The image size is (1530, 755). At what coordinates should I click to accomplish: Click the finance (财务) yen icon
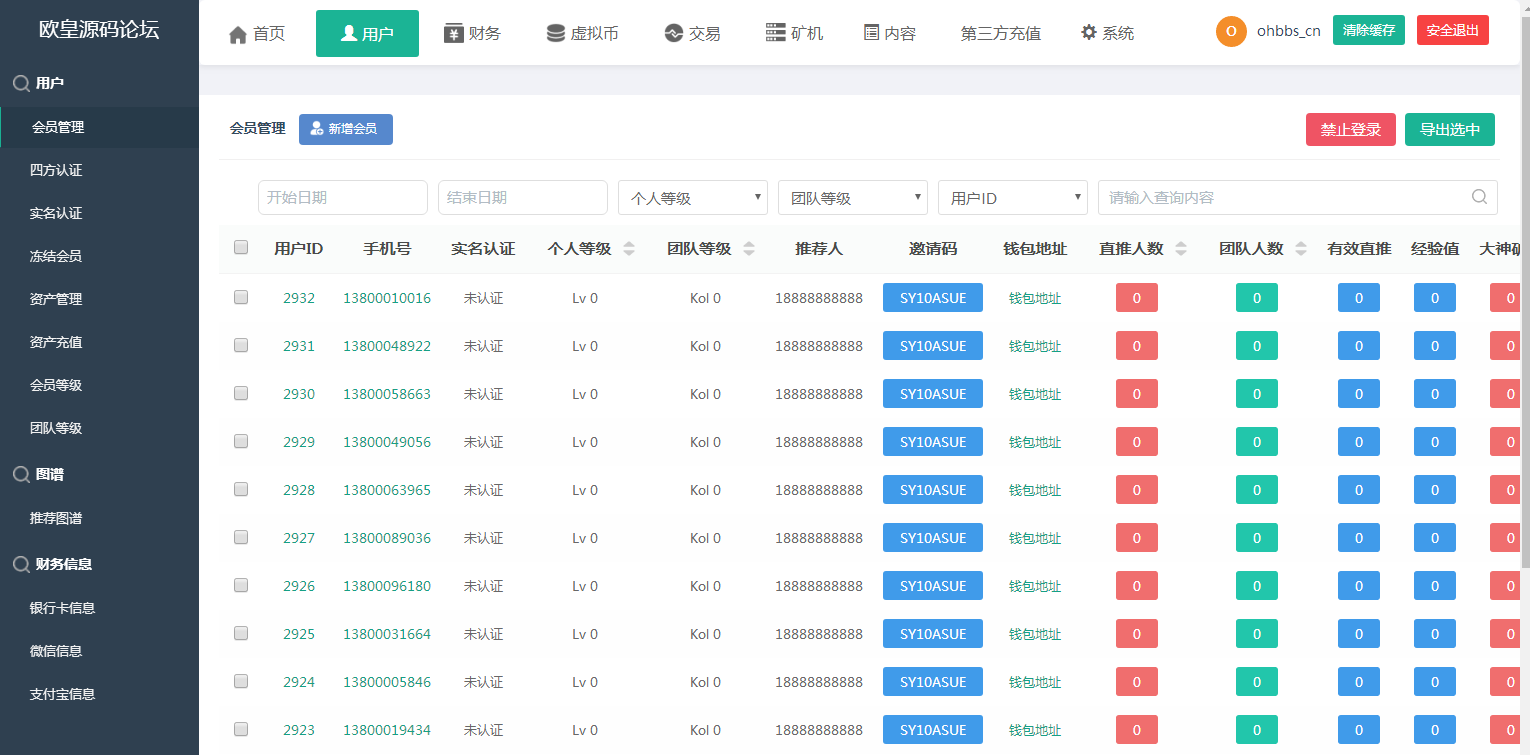(x=453, y=33)
